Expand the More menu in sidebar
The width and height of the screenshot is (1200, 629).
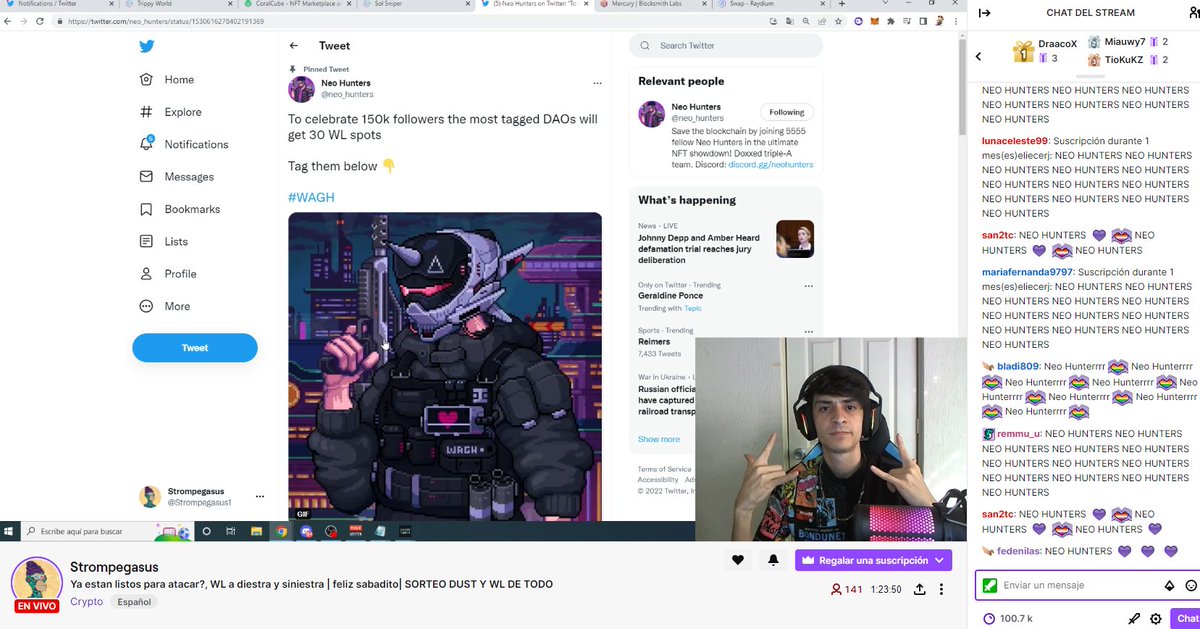[165, 306]
